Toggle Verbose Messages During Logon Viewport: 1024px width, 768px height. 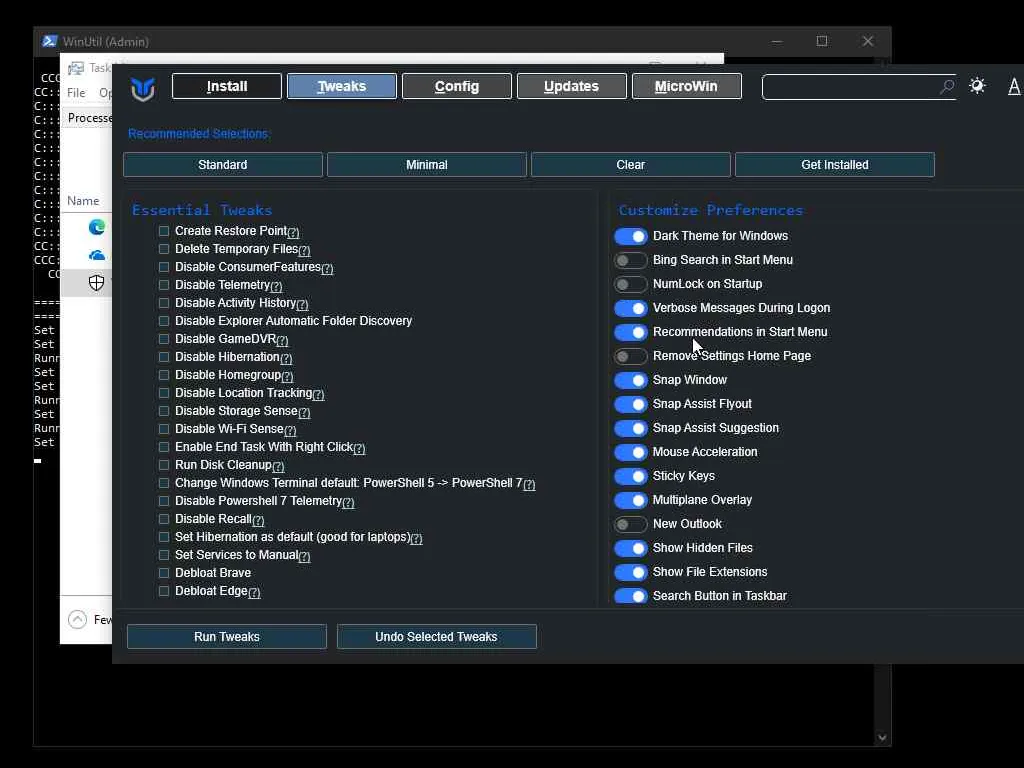[x=631, y=308]
